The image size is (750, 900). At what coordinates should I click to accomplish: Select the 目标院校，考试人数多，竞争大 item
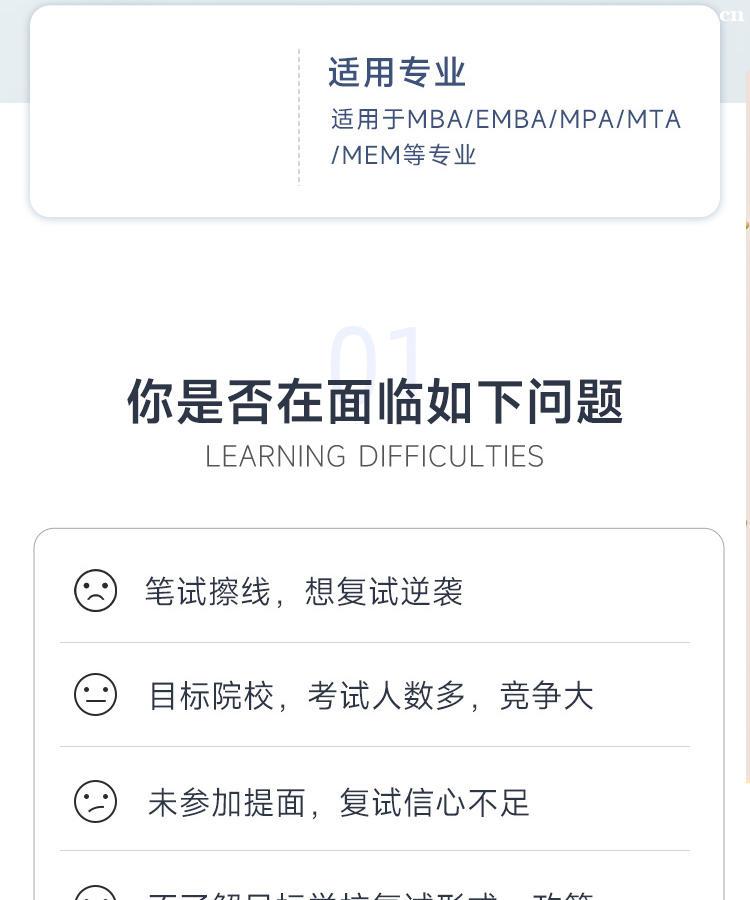click(x=370, y=695)
